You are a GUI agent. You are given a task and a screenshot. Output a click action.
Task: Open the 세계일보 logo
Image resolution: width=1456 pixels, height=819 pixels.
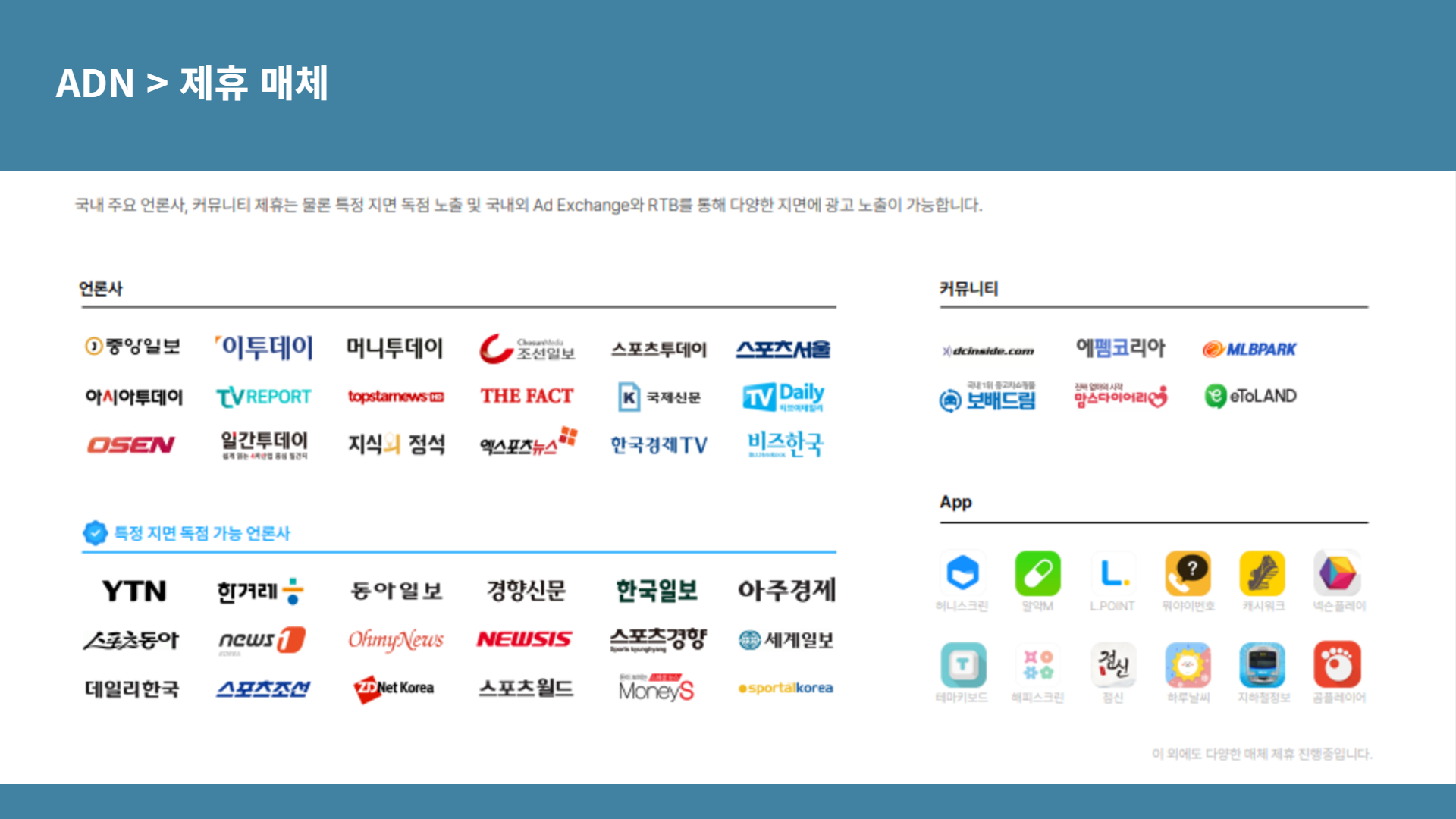[786, 640]
